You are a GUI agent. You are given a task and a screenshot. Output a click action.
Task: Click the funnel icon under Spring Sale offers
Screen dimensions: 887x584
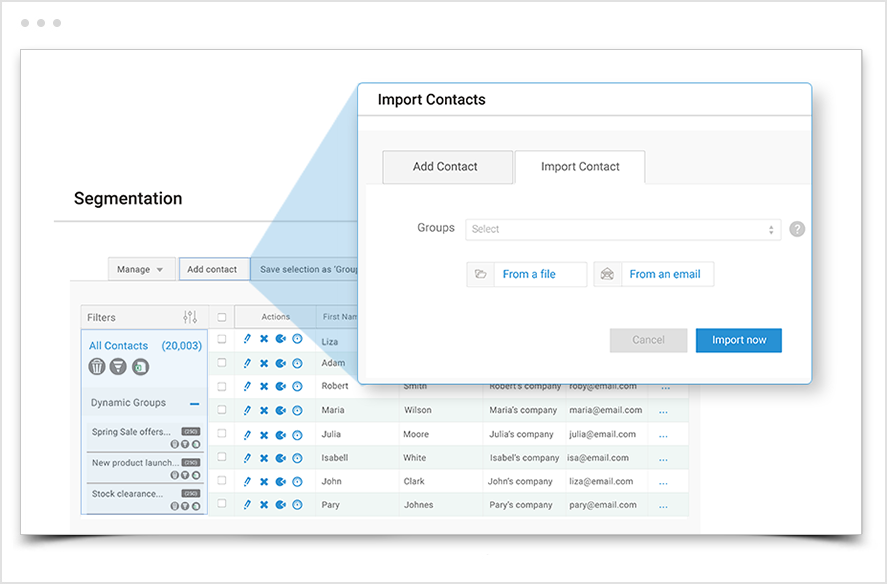(185, 444)
